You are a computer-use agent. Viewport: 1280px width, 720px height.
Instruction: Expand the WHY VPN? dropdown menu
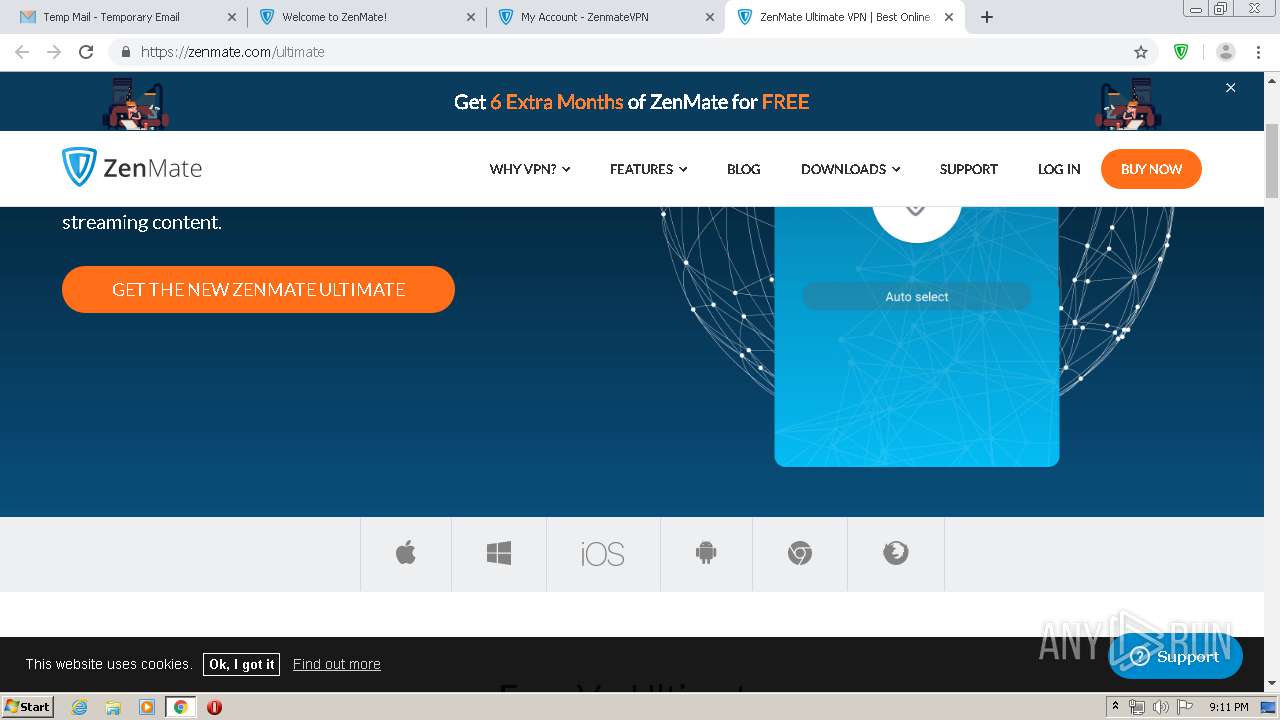(x=530, y=169)
